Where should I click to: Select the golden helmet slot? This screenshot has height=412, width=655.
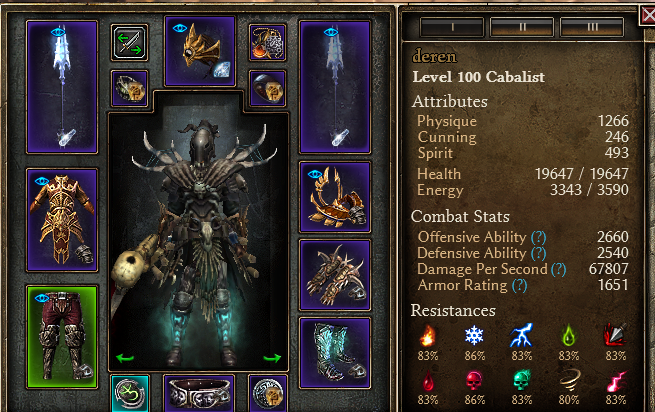pyautogui.click(x=200, y=51)
